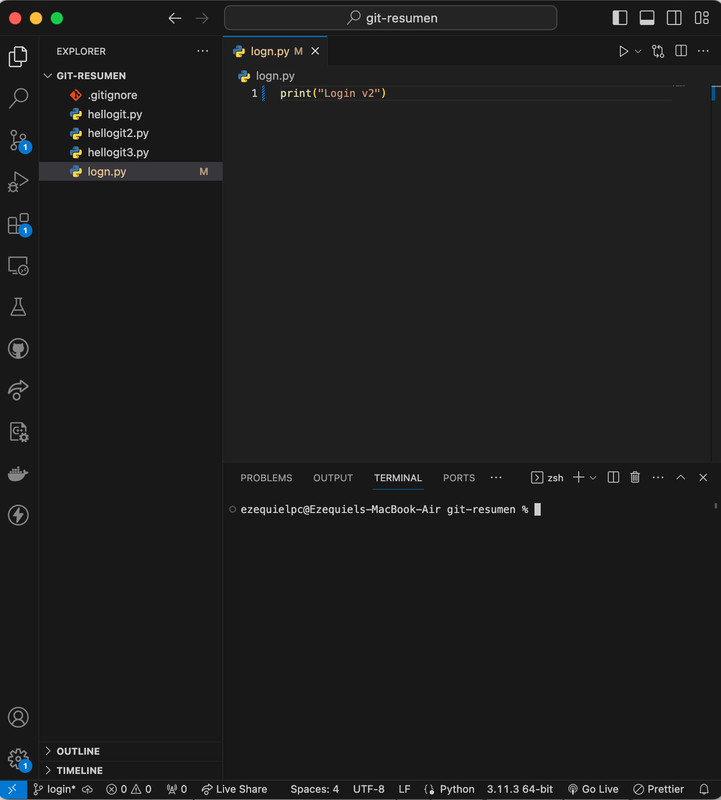721x800 pixels.
Task: Switch to the OUTPUT panel tab
Action: tap(333, 478)
